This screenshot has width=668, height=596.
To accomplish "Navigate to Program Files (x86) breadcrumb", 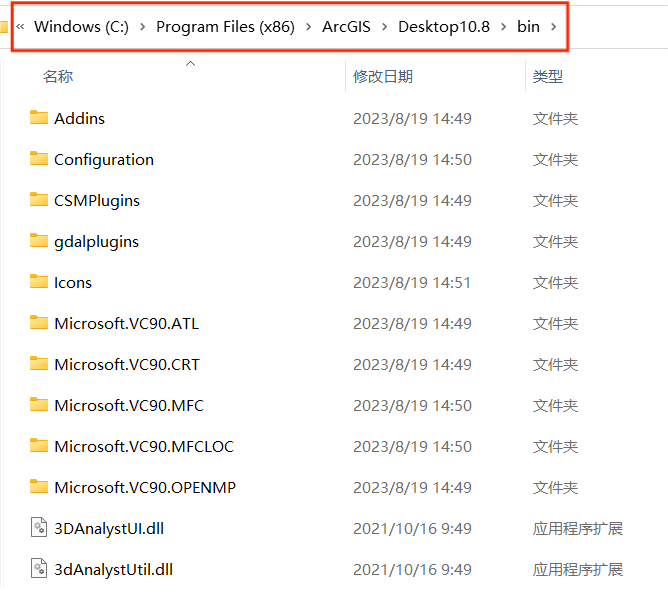I will [225, 27].
